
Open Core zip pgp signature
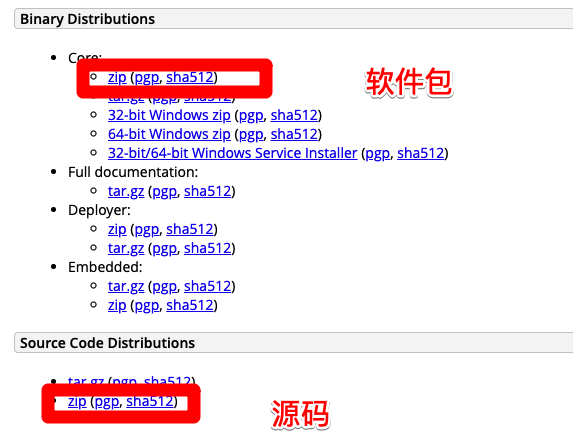coord(147,77)
